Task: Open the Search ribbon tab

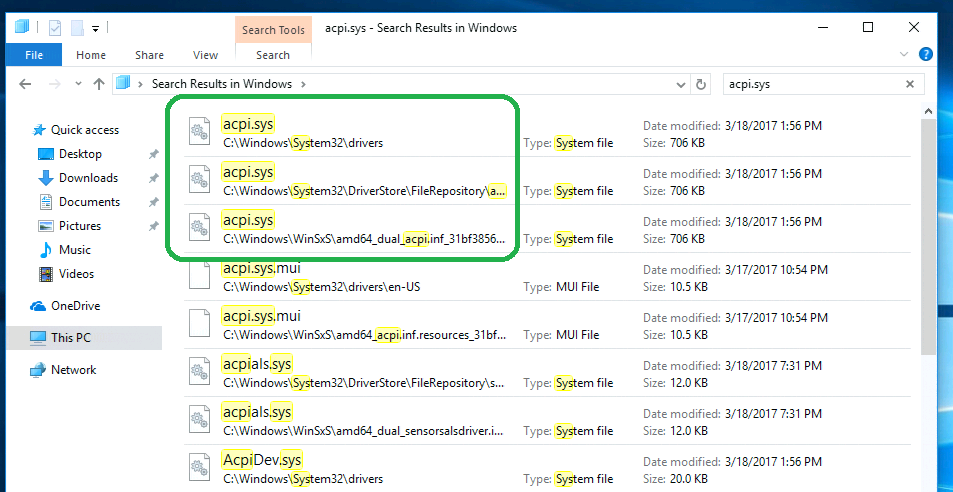Action: [273, 55]
